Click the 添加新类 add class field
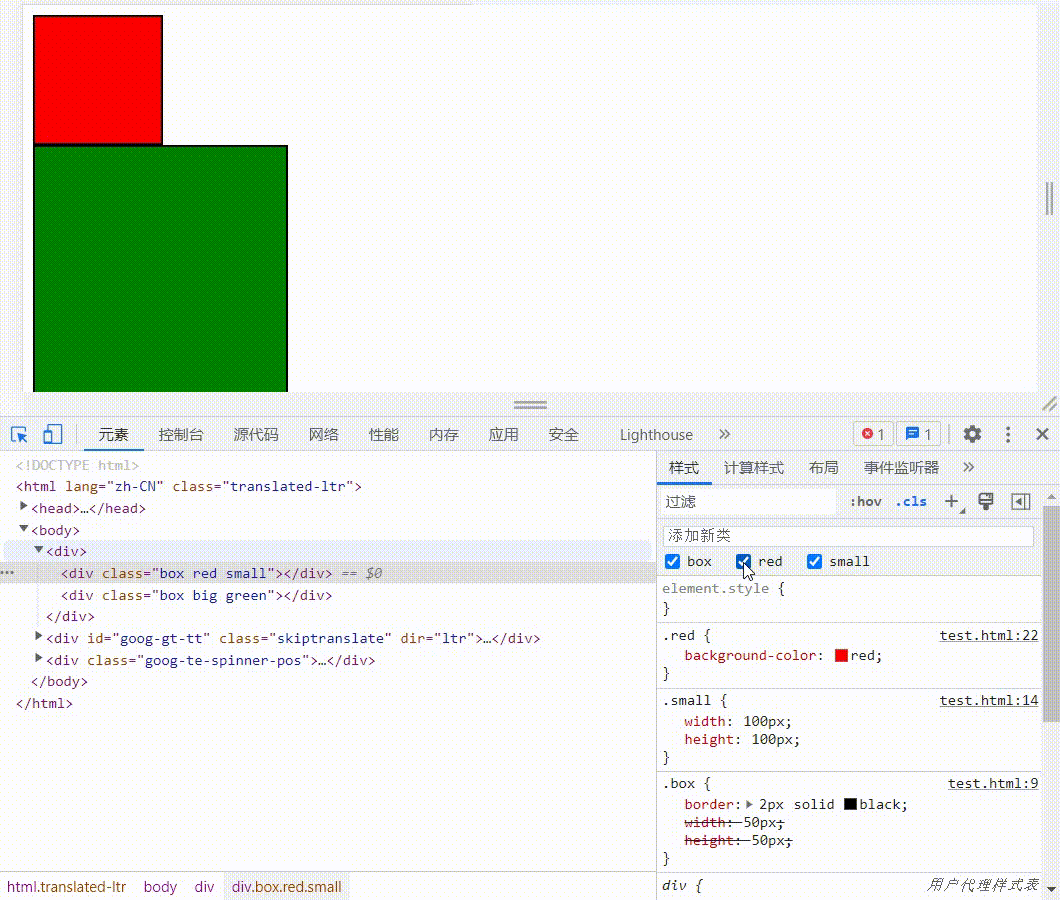This screenshot has width=1060, height=900. point(848,536)
